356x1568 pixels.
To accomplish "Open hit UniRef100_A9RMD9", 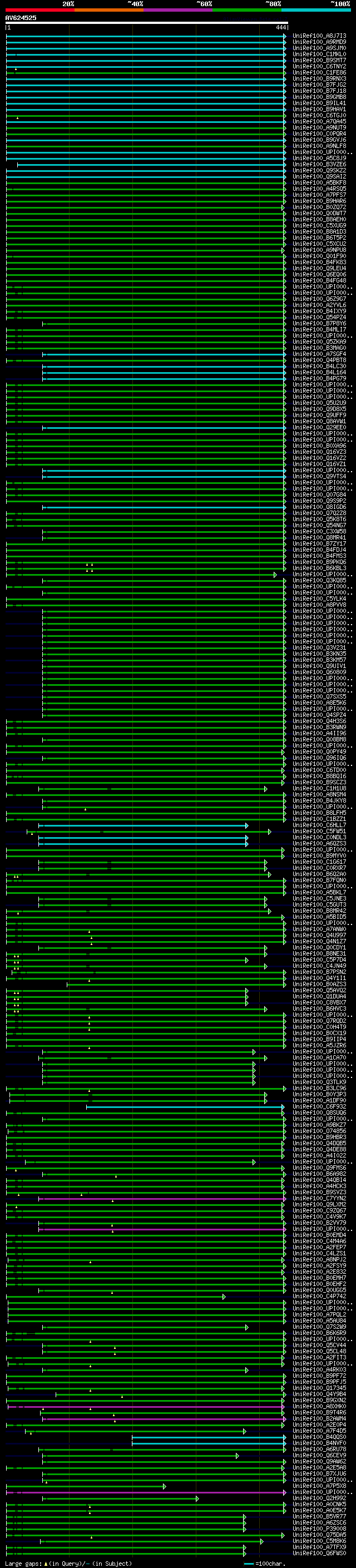I will click(x=319, y=42).
